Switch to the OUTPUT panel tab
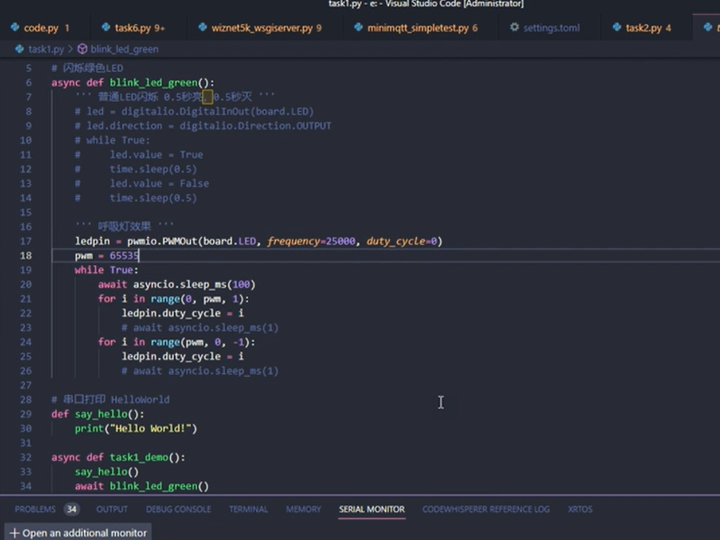Image resolution: width=720 pixels, height=540 pixels. pos(111,509)
